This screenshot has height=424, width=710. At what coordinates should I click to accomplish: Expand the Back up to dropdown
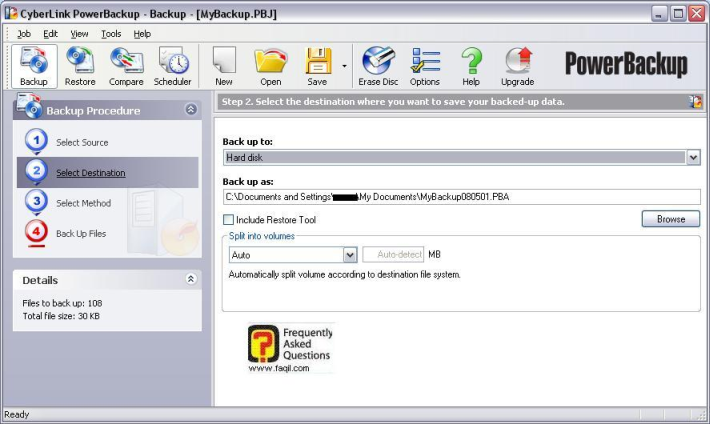pyautogui.click(x=693, y=157)
